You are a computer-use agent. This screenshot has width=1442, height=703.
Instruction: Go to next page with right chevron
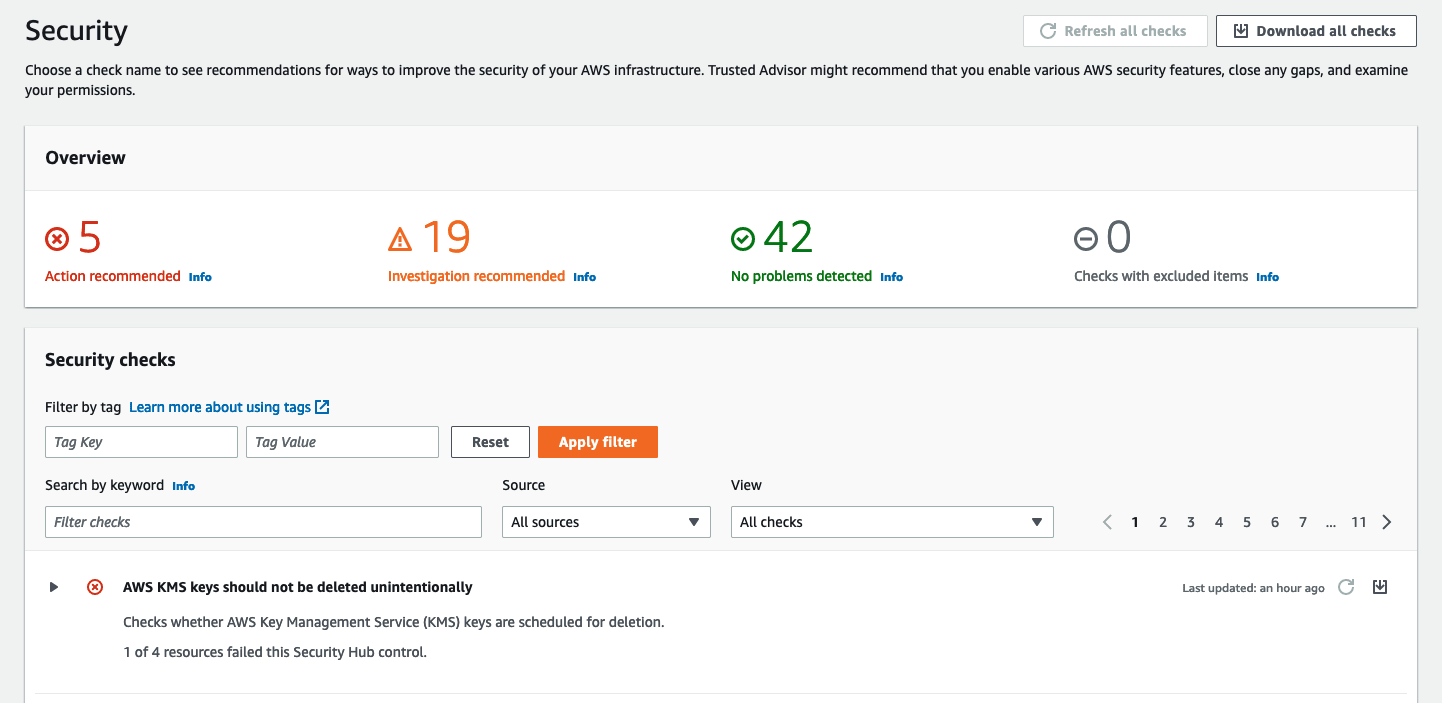(1387, 522)
